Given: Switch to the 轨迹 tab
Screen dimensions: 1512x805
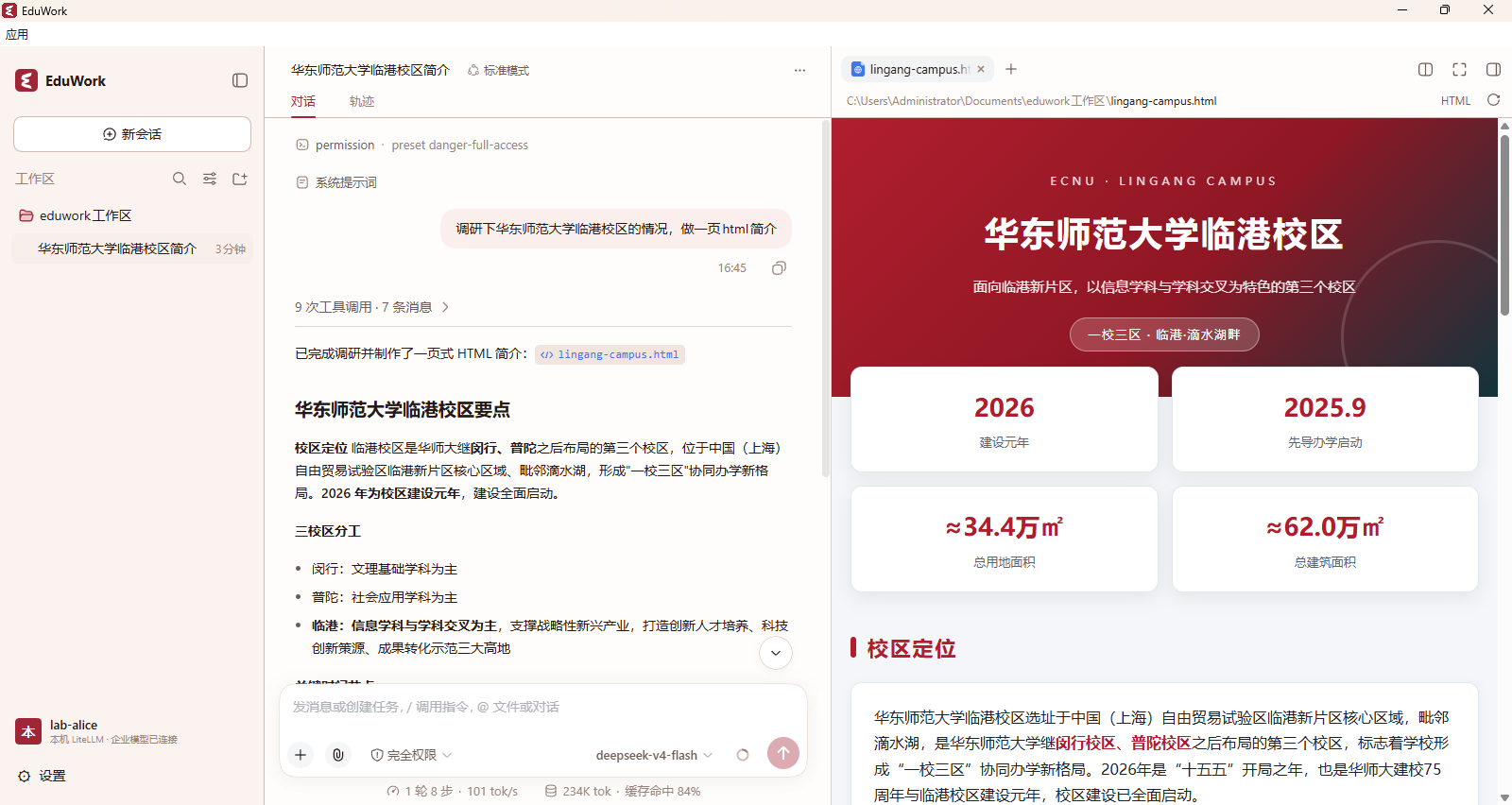Looking at the screenshot, I should click(362, 101).
